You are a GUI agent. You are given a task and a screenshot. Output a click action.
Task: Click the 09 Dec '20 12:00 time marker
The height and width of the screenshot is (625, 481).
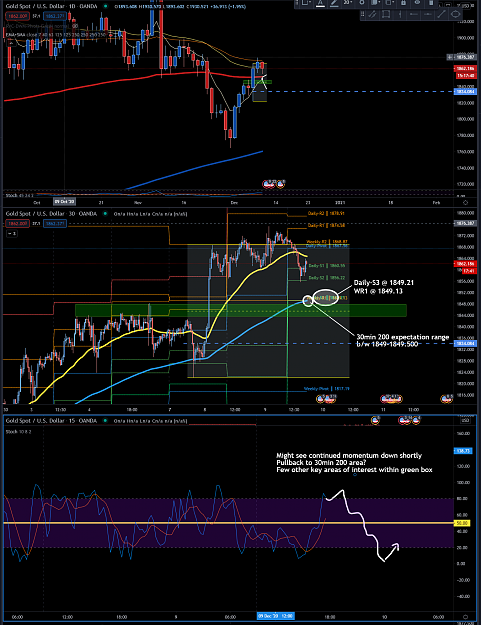tap(276, 616)
